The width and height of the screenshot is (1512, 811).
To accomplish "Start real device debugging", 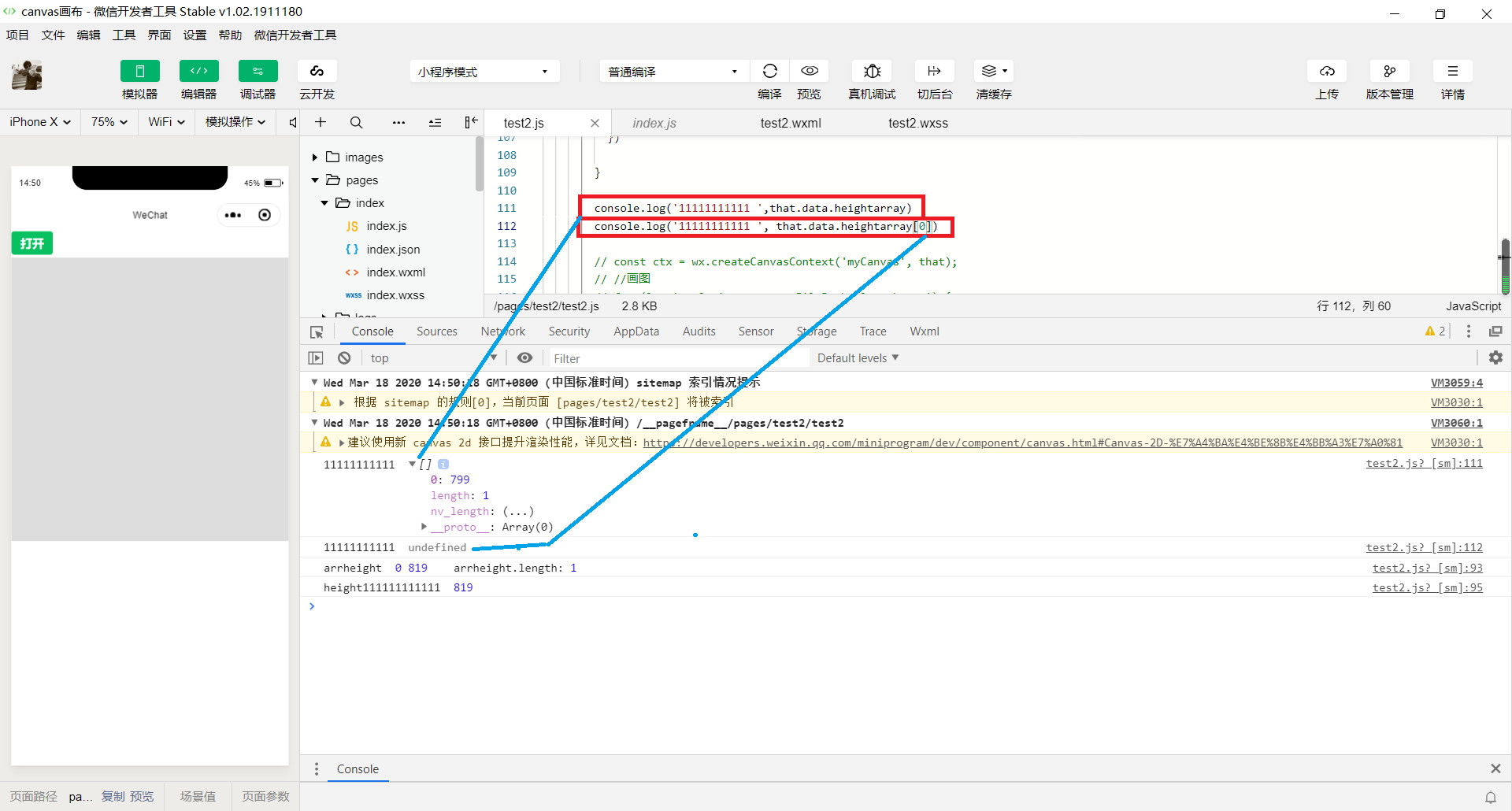I will tap(872, 71).
